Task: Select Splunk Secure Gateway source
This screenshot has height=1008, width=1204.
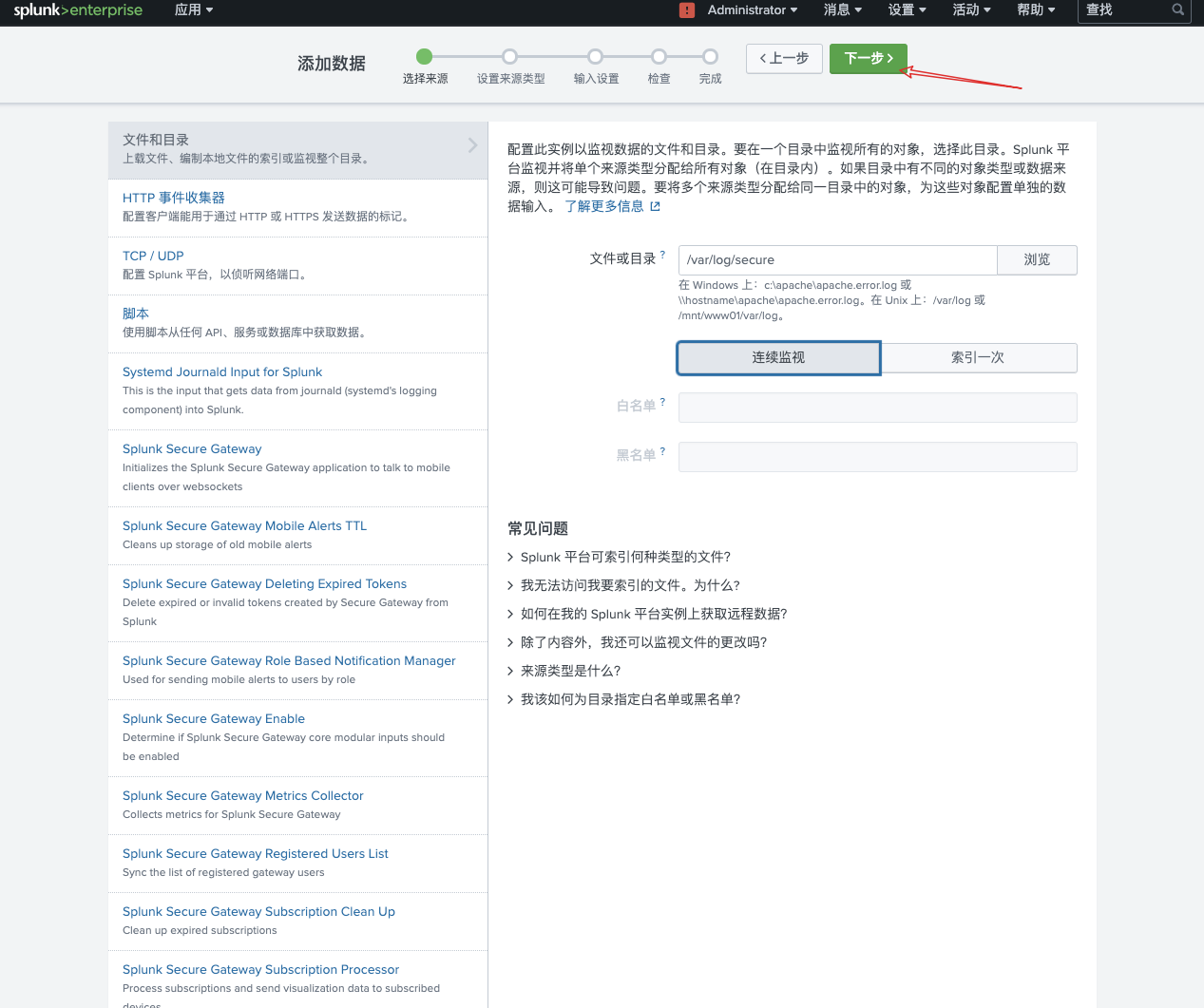Action: click(x=298, y=468)
